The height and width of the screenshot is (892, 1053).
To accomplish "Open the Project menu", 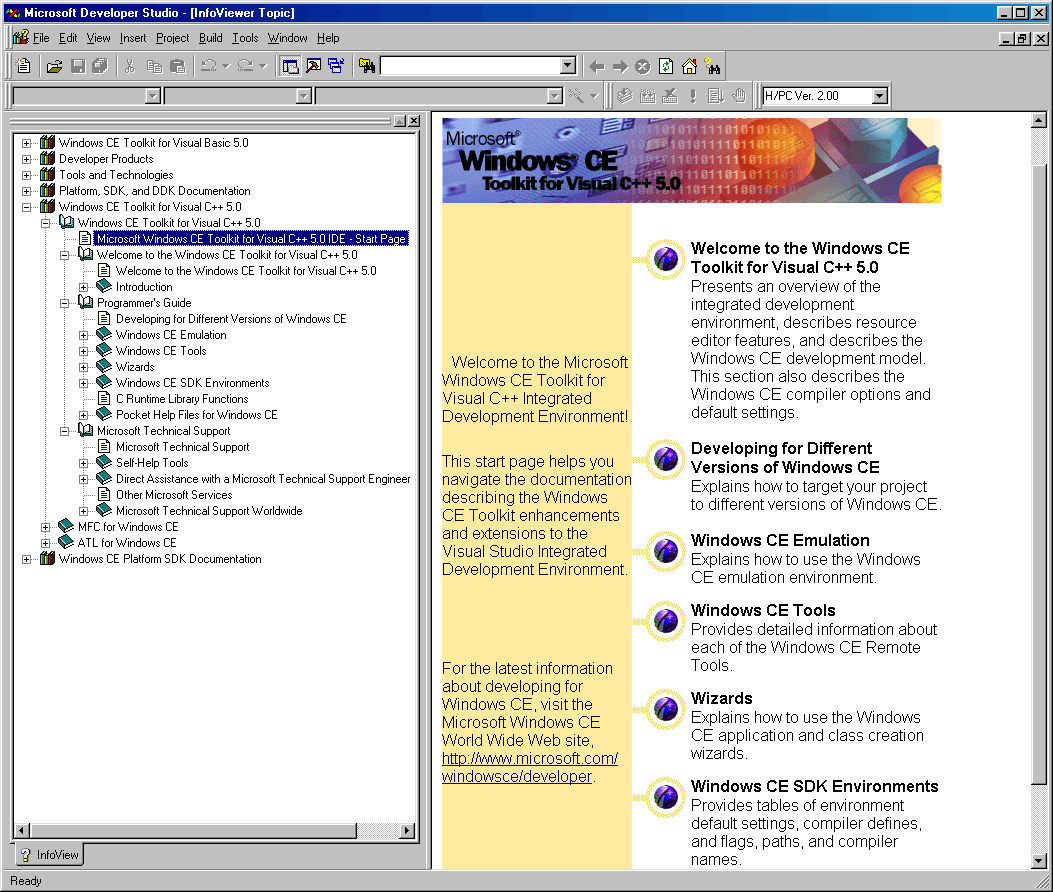I will coord(173,38).
